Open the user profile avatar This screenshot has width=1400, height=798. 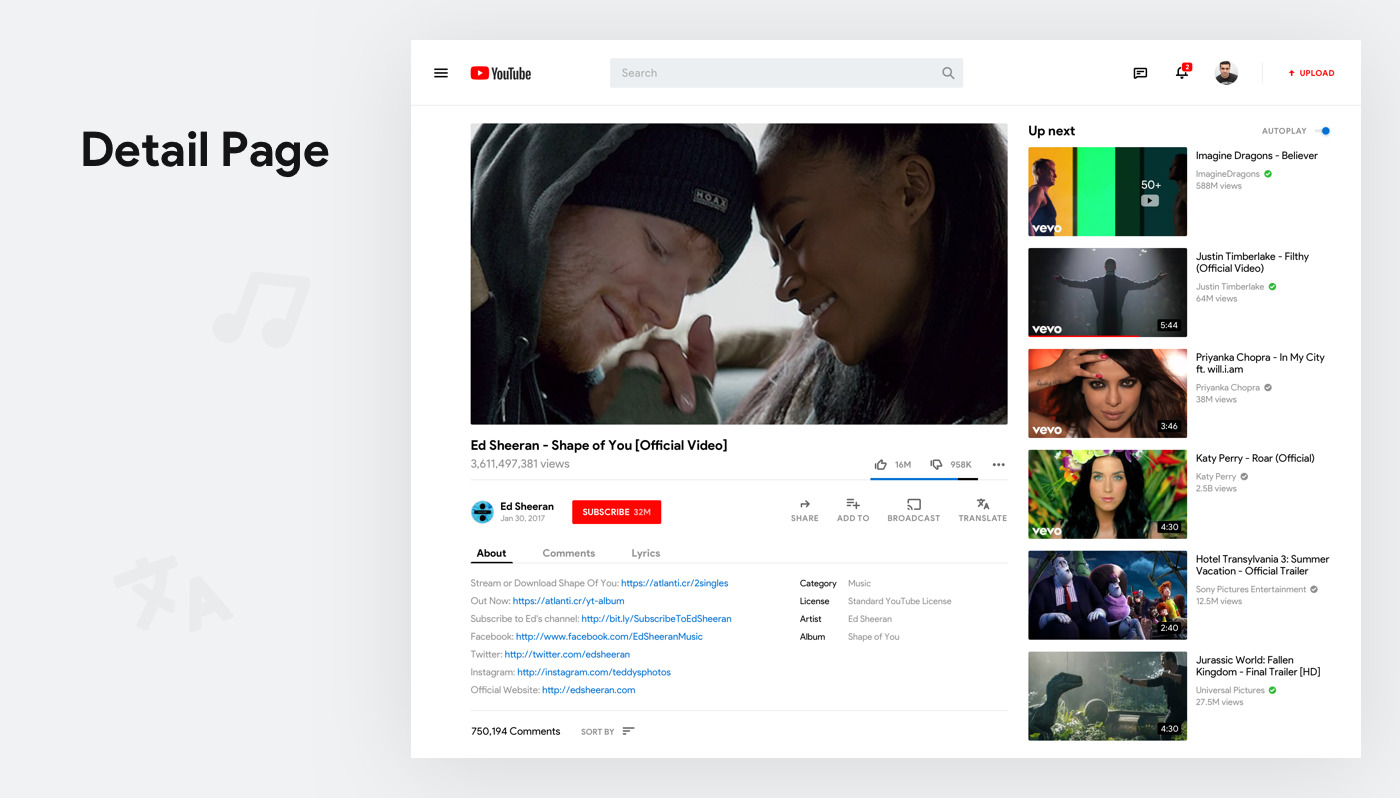click(x=1226, y=73)
